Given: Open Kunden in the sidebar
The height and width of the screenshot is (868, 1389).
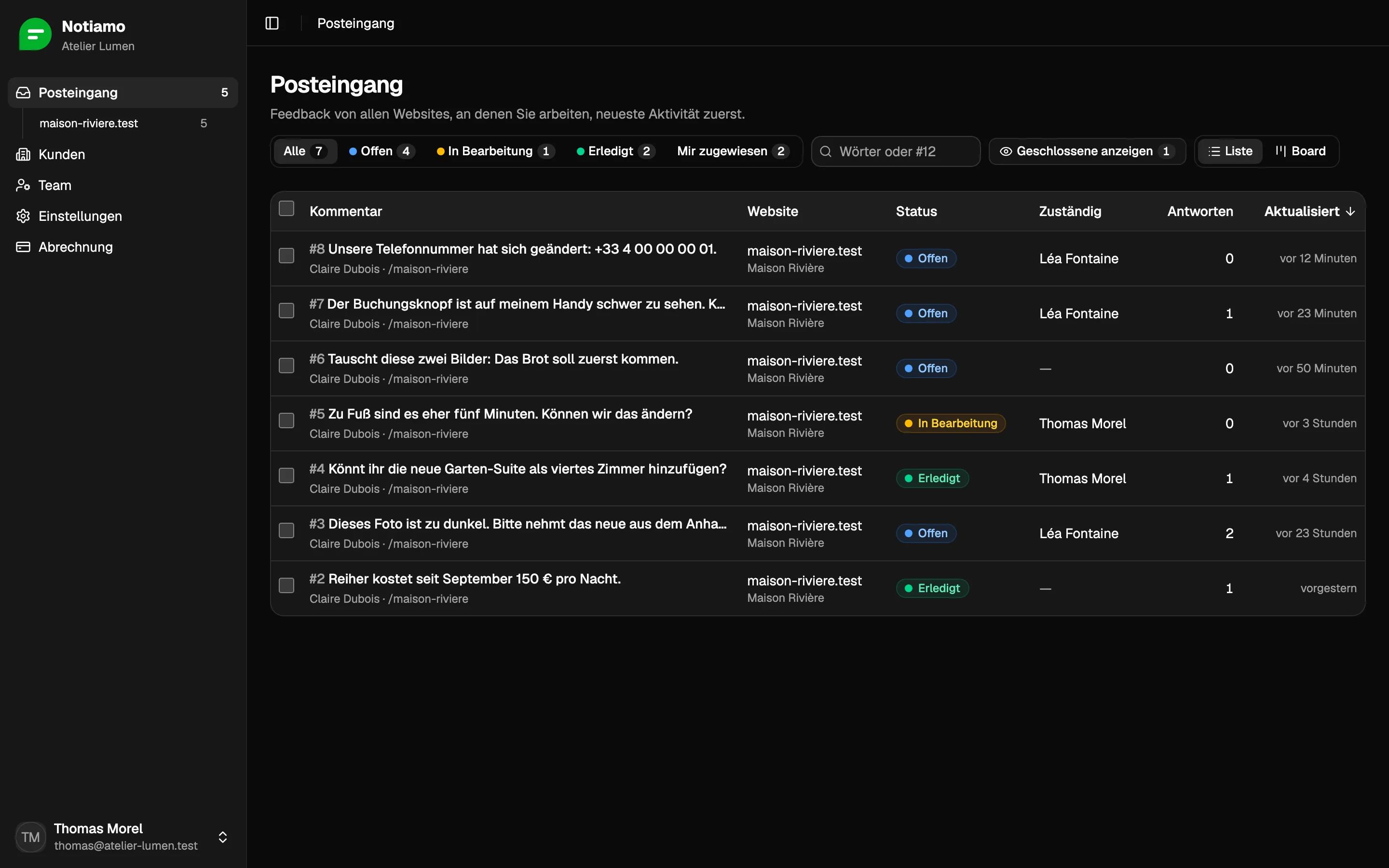Looking at the screenshot, I should (x=123, y=154).
